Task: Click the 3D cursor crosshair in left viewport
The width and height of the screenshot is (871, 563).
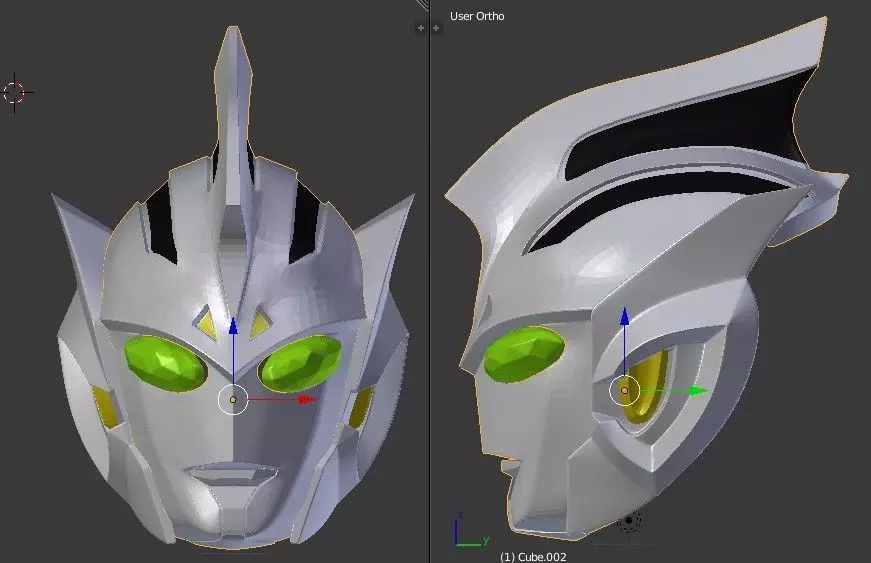Action: 15,93
